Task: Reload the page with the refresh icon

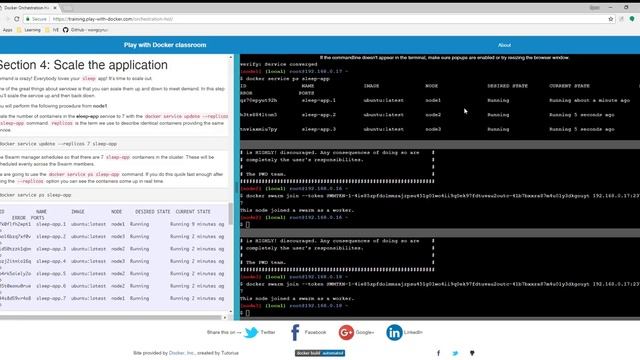Action: (17, 19)
